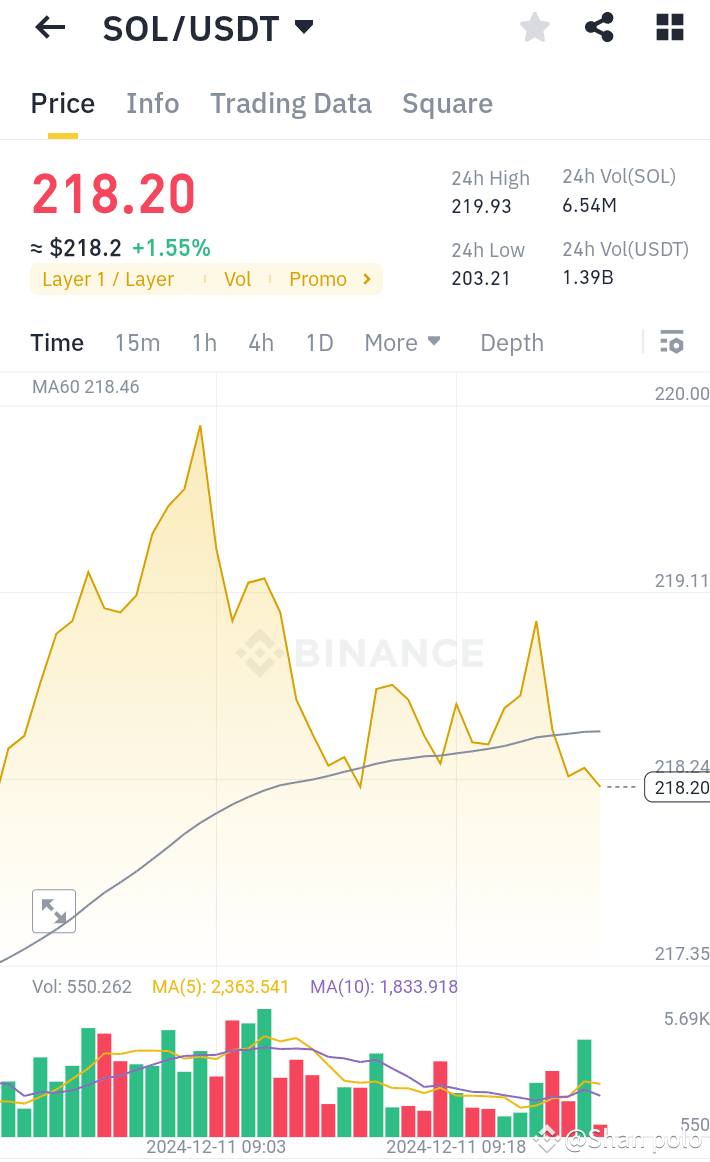Switch to the Trading Data tab
This screenshot has width=710, height=1162.
click(290, 103)
